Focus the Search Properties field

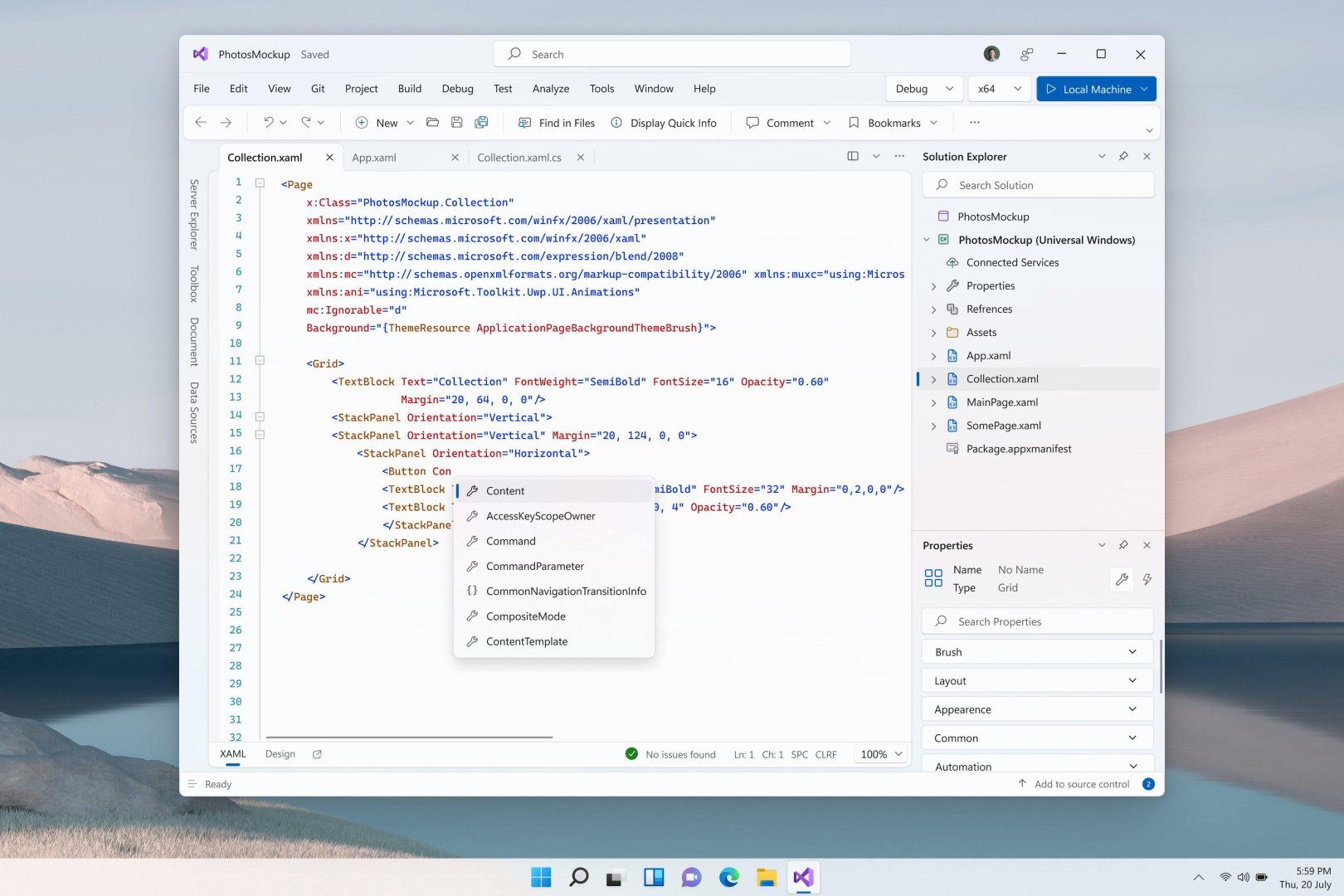coord(1037,621)
